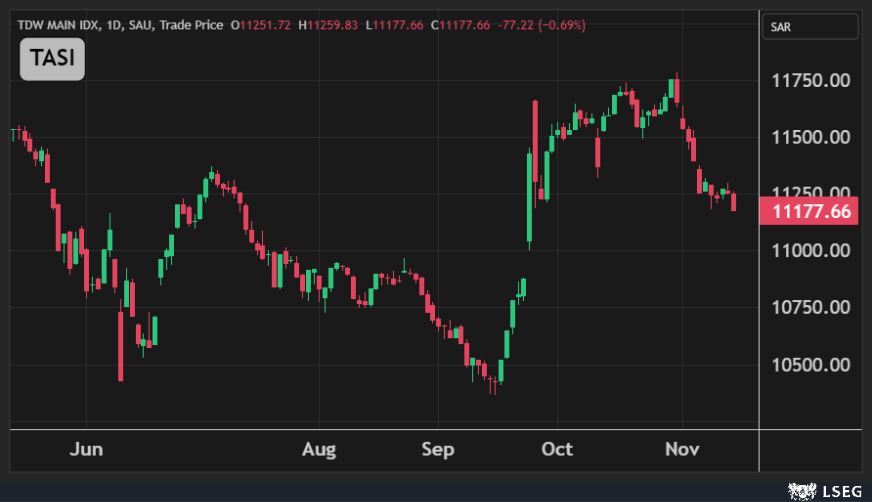Click the Nov label on time axis

tap(681, 449)
